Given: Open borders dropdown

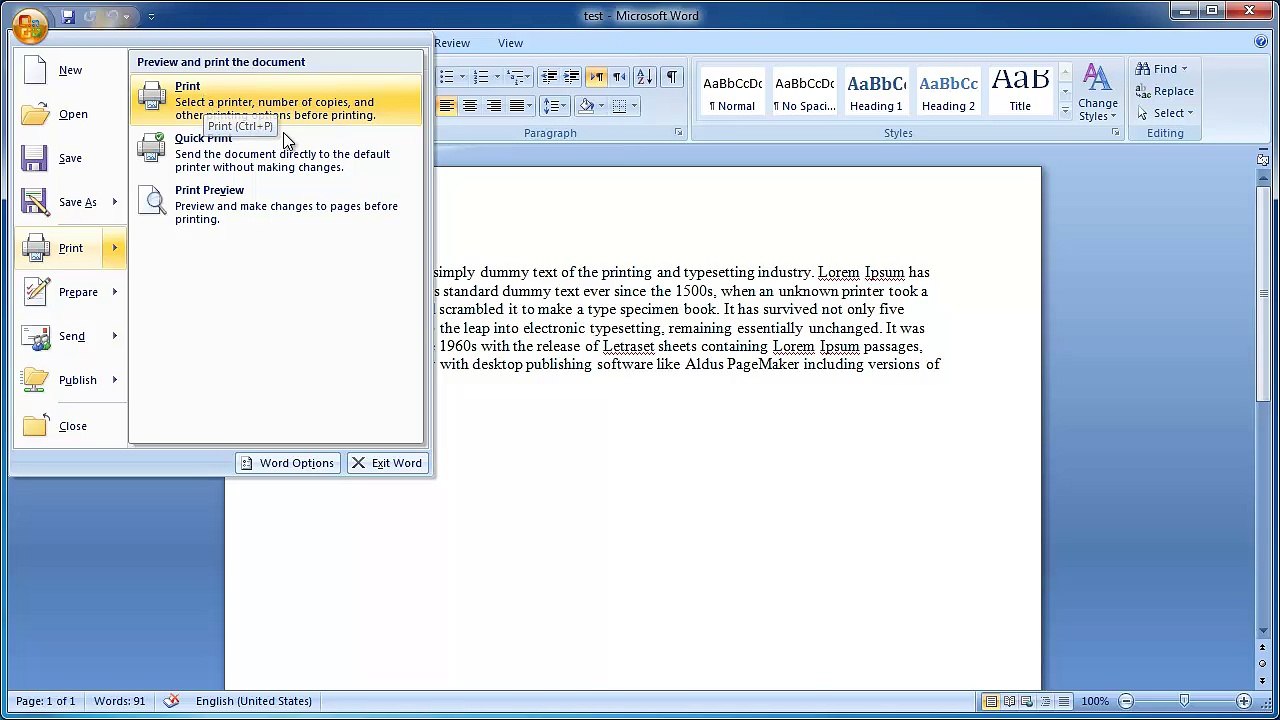Looking at the screenshot, I should click(x=633, y=106).
